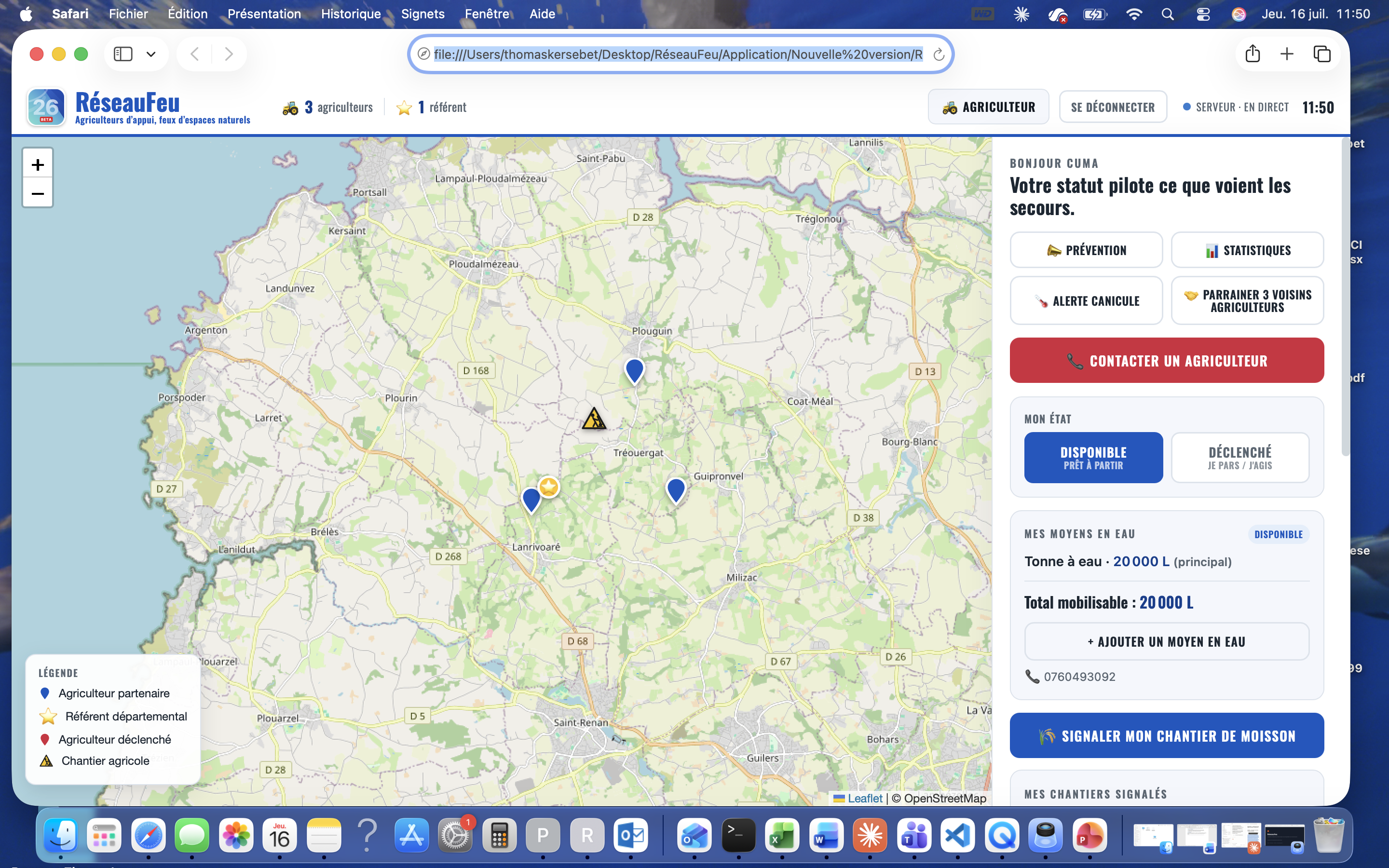Click Parrainer 3 voisins agriculteurs
This screenshot has height=868, width=1389.
(1247, 300)
